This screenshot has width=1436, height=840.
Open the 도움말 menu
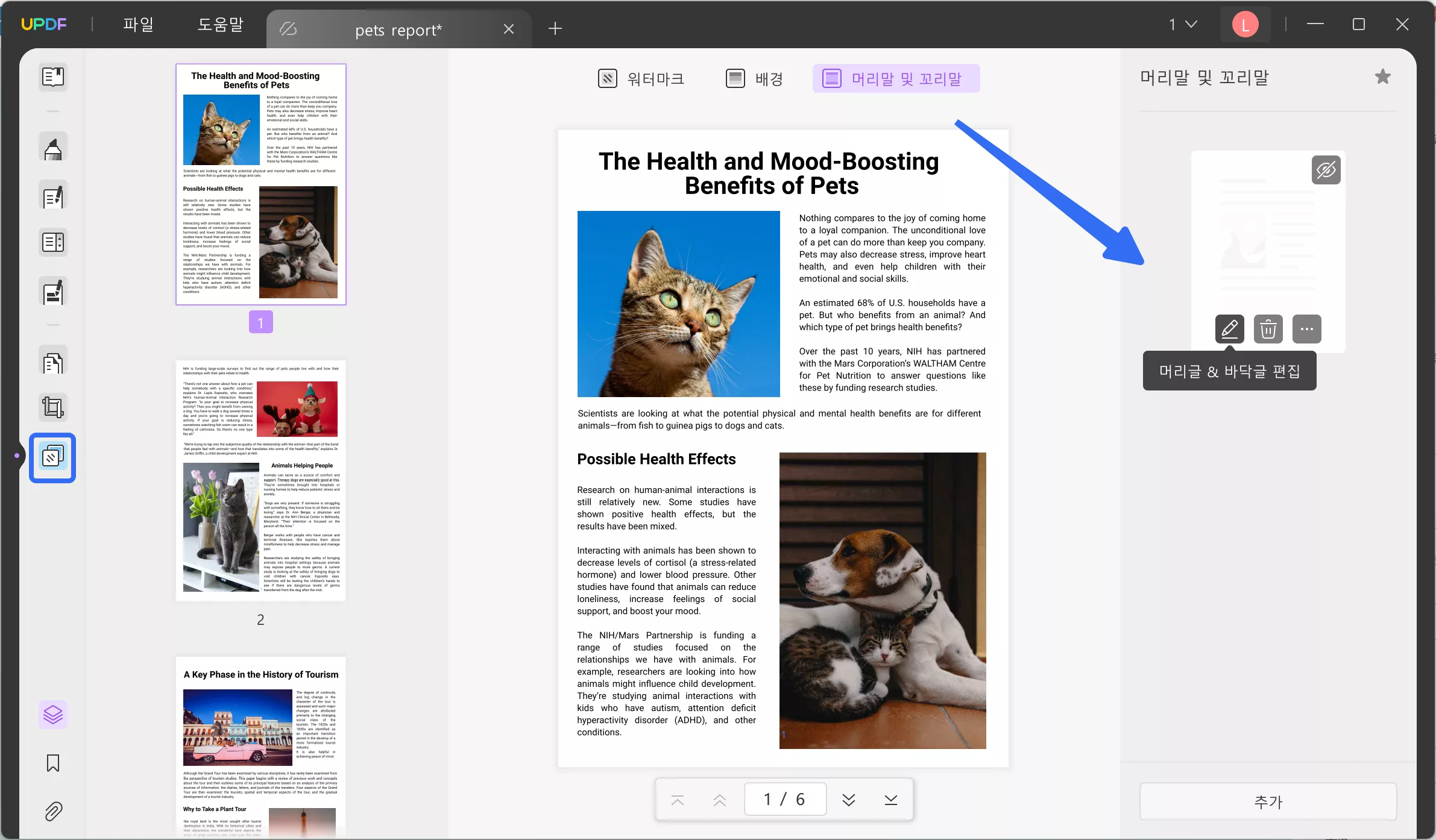[220, 24]
